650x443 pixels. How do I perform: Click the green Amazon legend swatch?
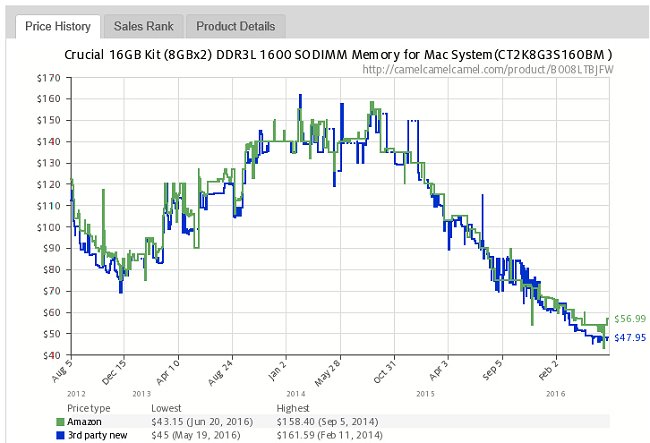tap(61, 422)
